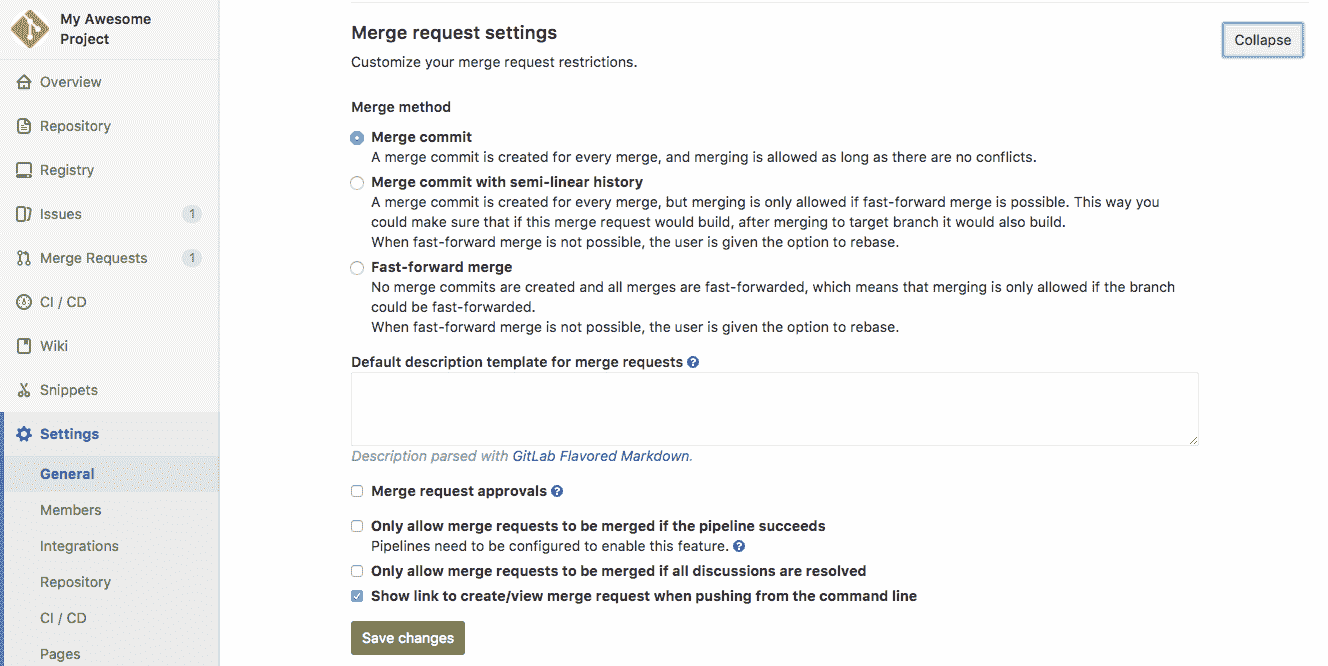Select the Snippets icon
The image size is (1328, 666).
pyautogui.click(x=22, y=390)
